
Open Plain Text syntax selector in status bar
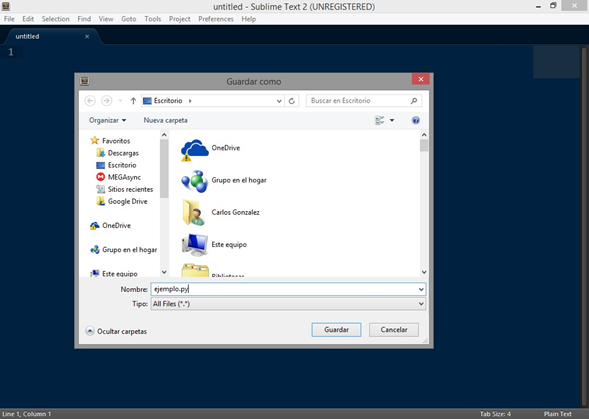557,414
